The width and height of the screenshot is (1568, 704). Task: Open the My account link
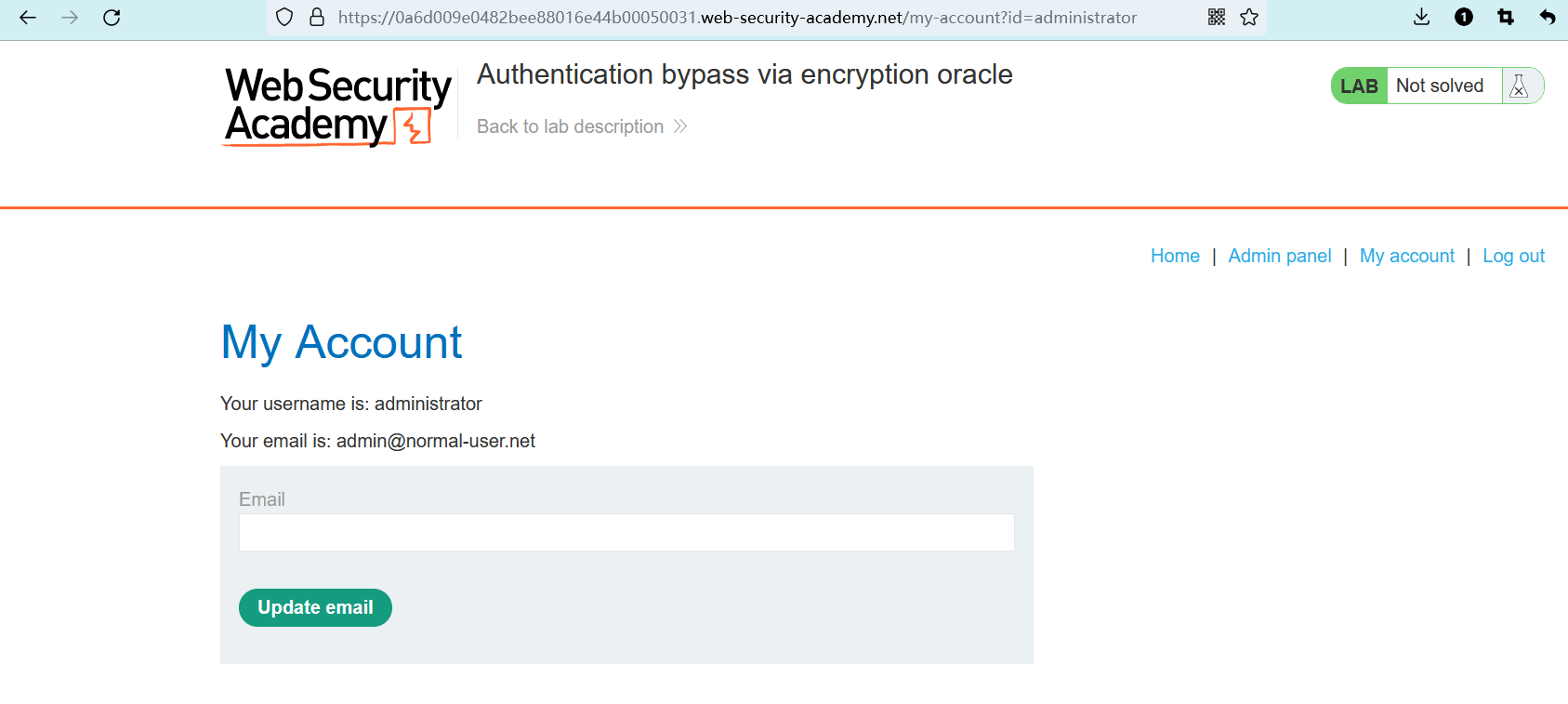[x=1407, y=256]
